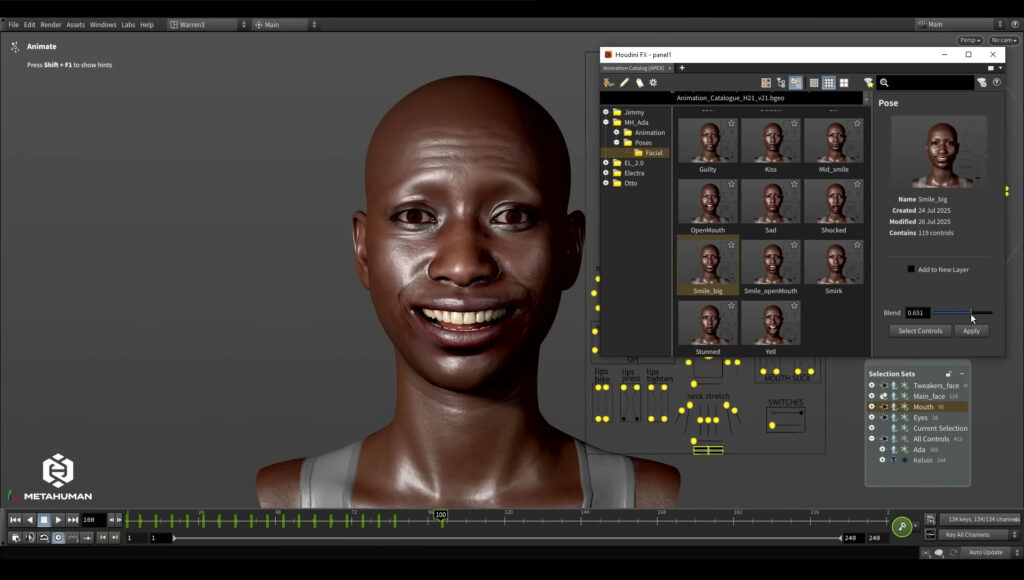Screen dimensions: 1024x580
Task: Open the gear settings icon in Animation Catalog
Action: pos(653,83)
